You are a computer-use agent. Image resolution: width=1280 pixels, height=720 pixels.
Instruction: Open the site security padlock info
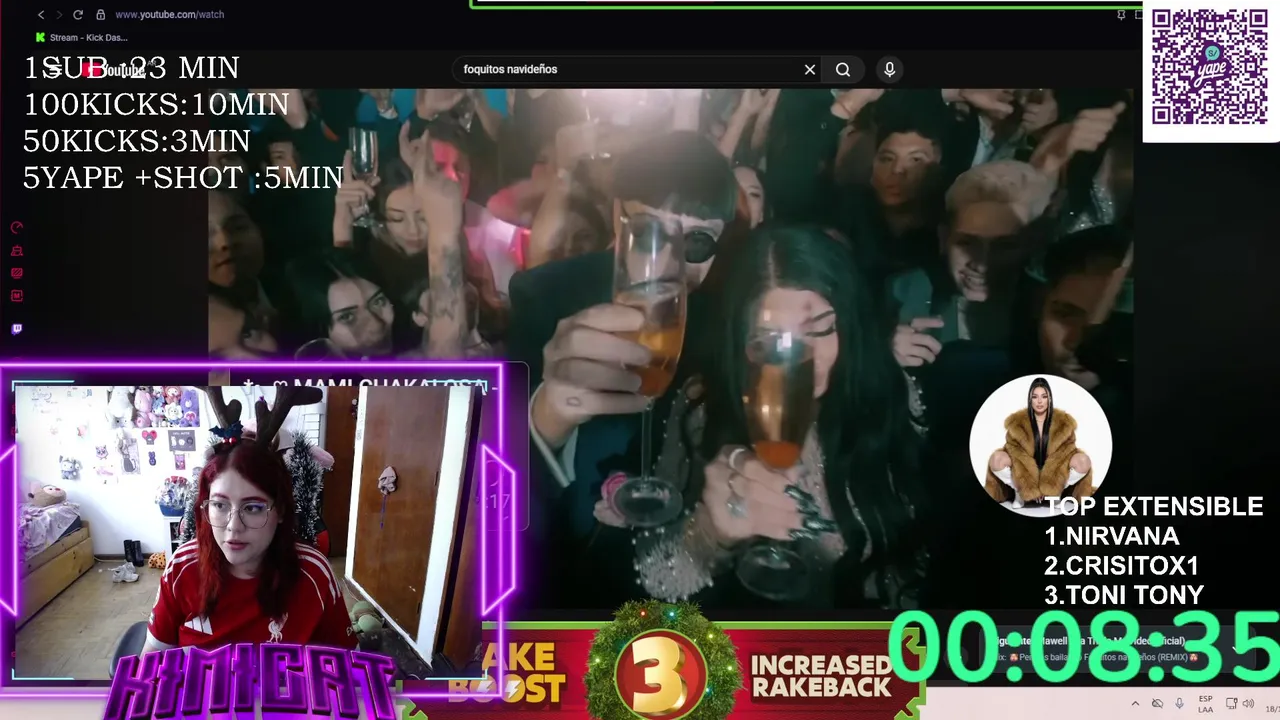pyautogui.click(x=100, y=15)
